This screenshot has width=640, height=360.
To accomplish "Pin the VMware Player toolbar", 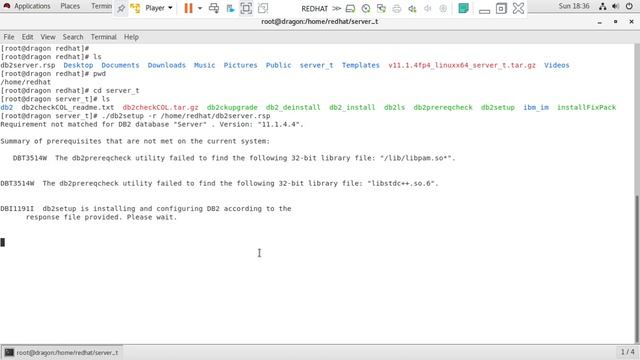I will (121, 8).
